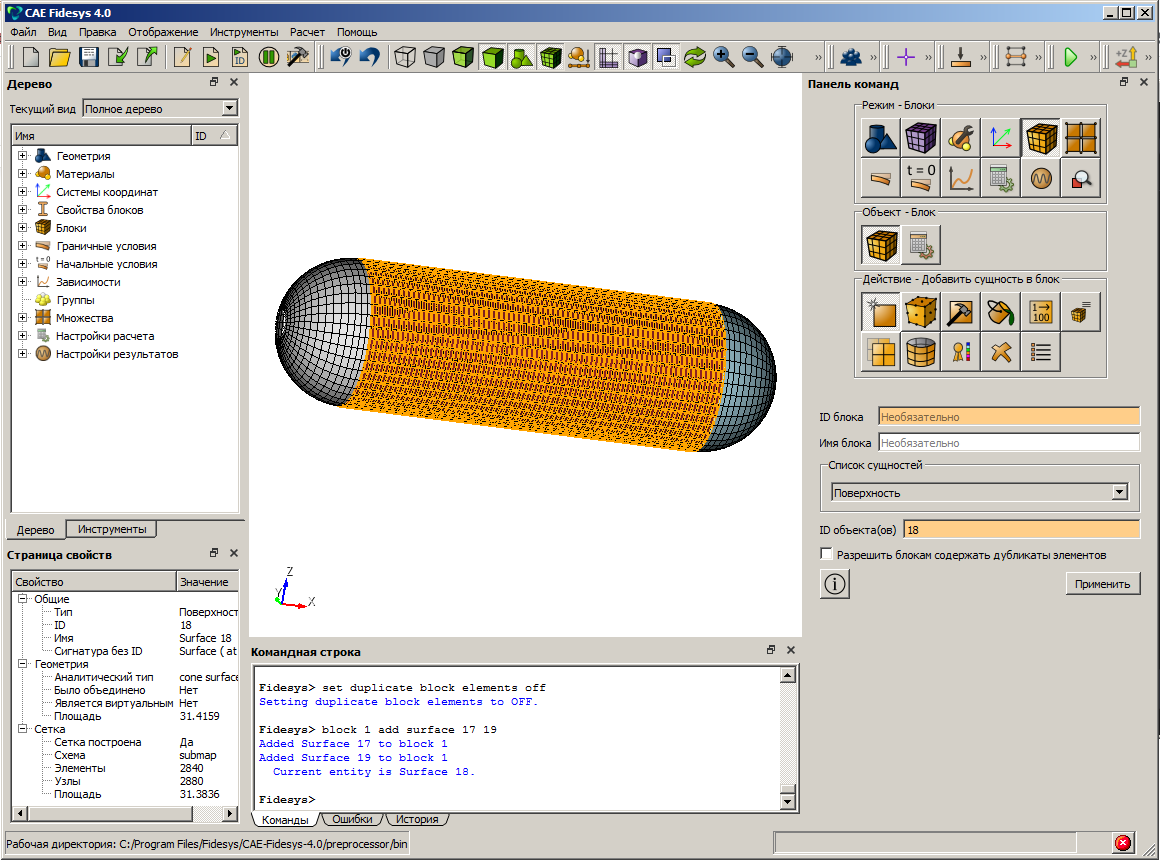
Task: Open the Отображение menu
Action: click(x=163, y=32)
